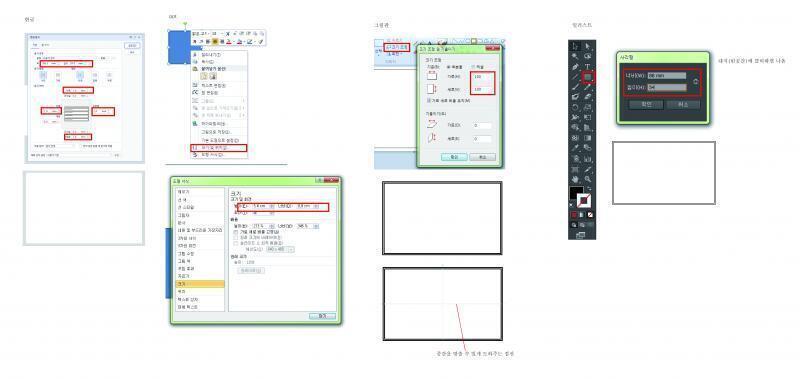Open Format Shape (도형 서식) menu entry
The width and height of the screenshot is (800, 379).
pos(211,155)
